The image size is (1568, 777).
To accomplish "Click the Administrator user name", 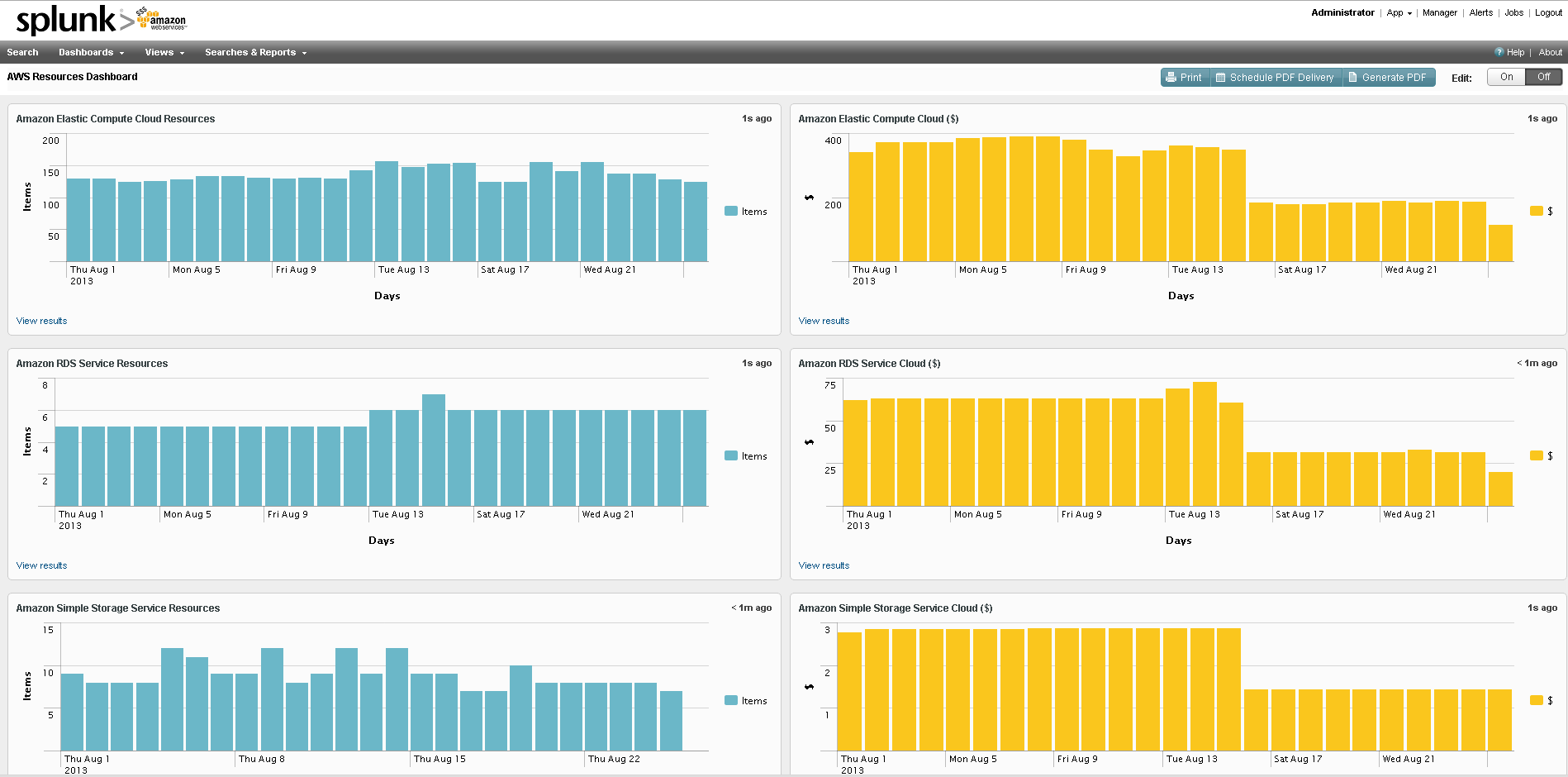I will pyautogui.click(x=1342, y=12).
